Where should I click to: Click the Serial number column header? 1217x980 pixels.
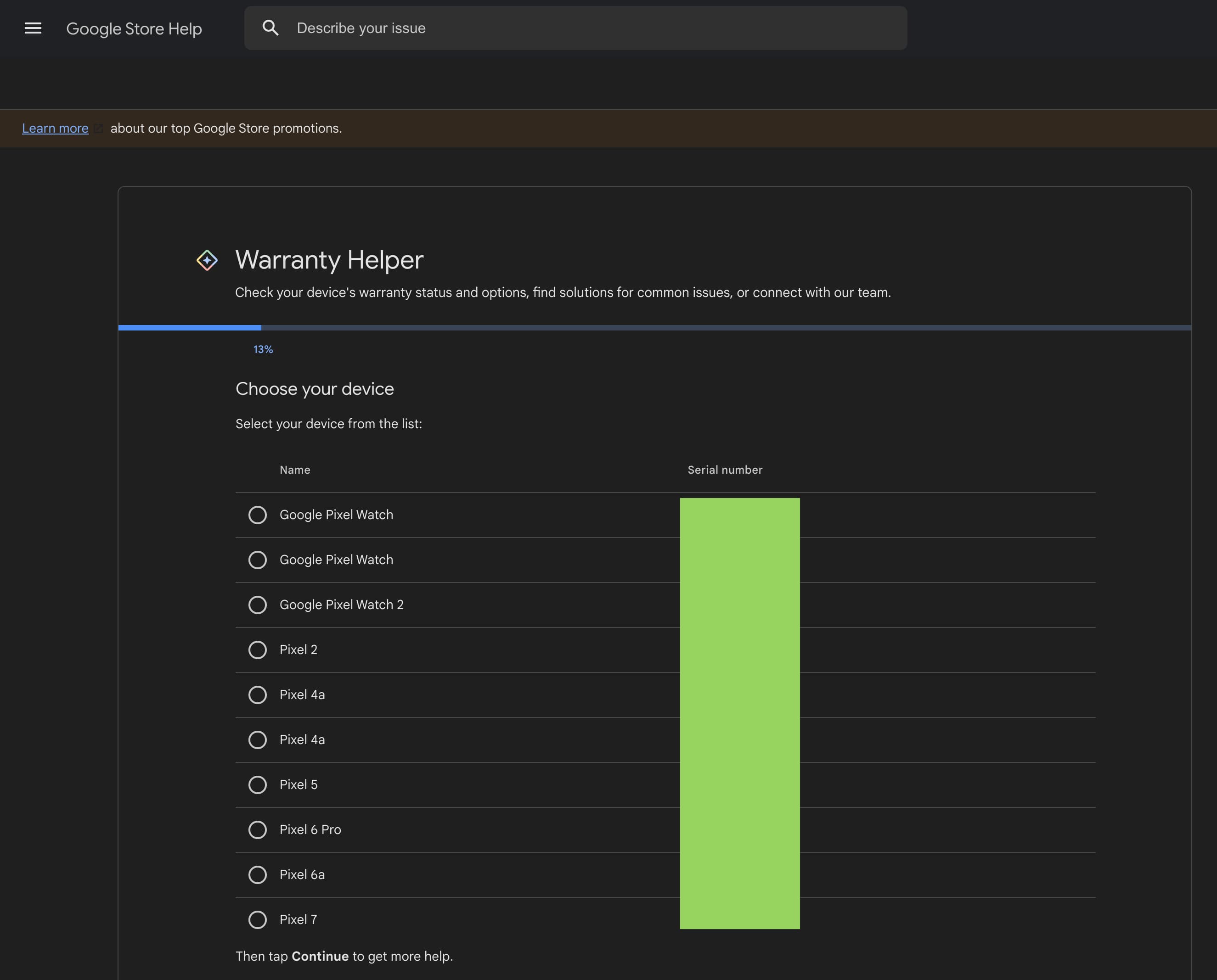[725, 470]
